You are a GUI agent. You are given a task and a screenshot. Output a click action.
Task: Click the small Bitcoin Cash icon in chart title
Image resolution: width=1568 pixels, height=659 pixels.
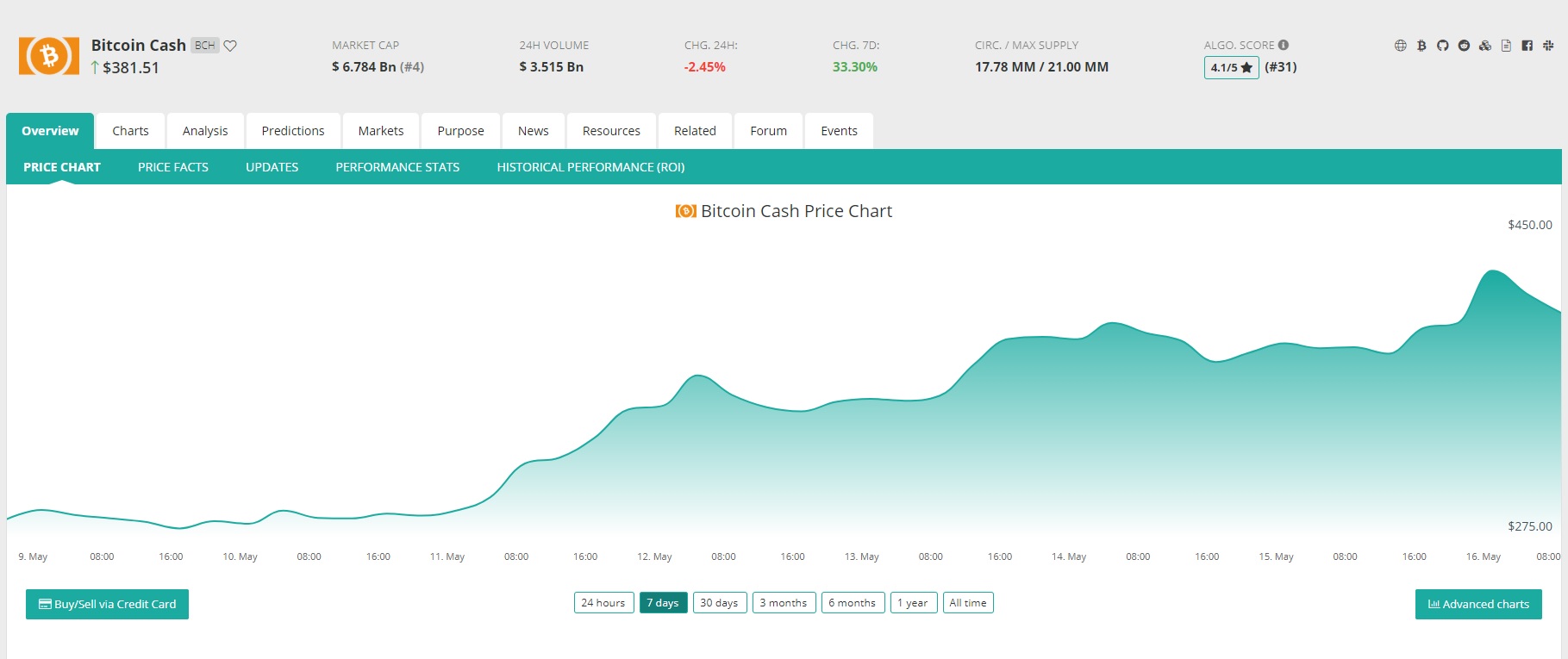point(685,211)
